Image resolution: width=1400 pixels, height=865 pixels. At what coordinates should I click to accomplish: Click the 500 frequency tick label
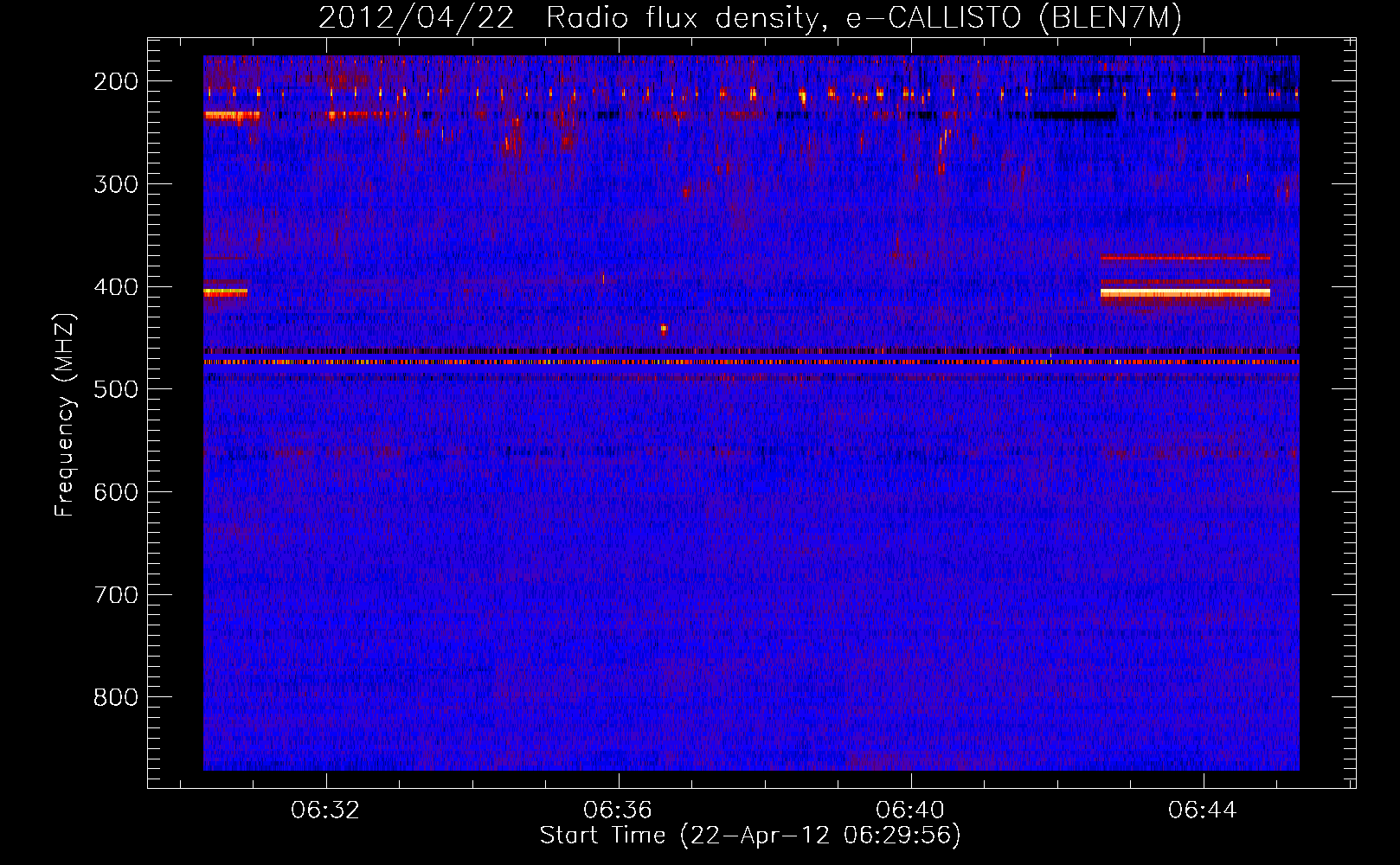point(116,389)
